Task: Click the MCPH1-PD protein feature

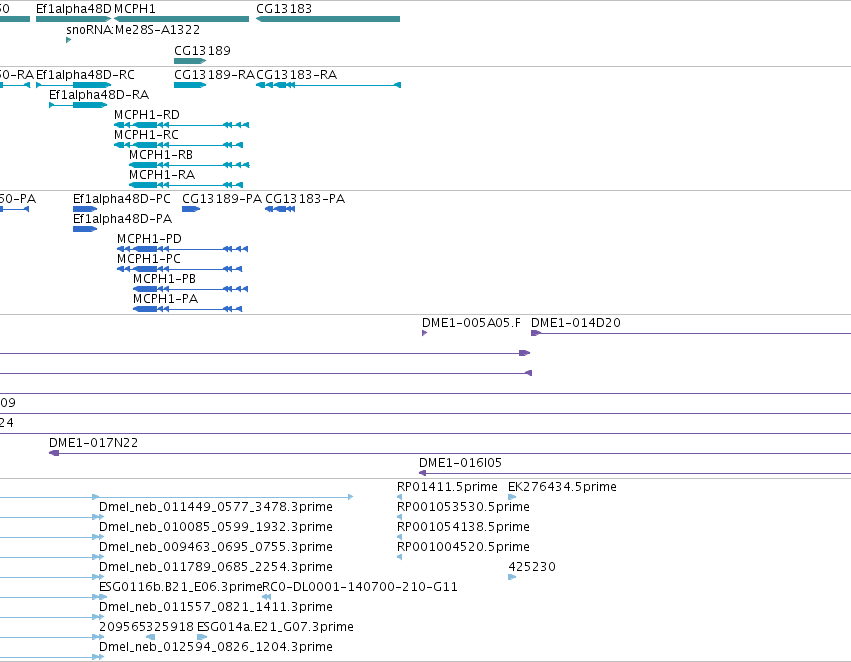Action: pyautogui.click(x=182, y=250)
